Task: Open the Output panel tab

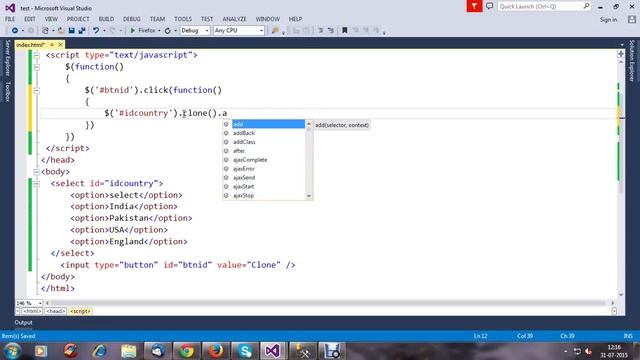Action: pos(23,322)
